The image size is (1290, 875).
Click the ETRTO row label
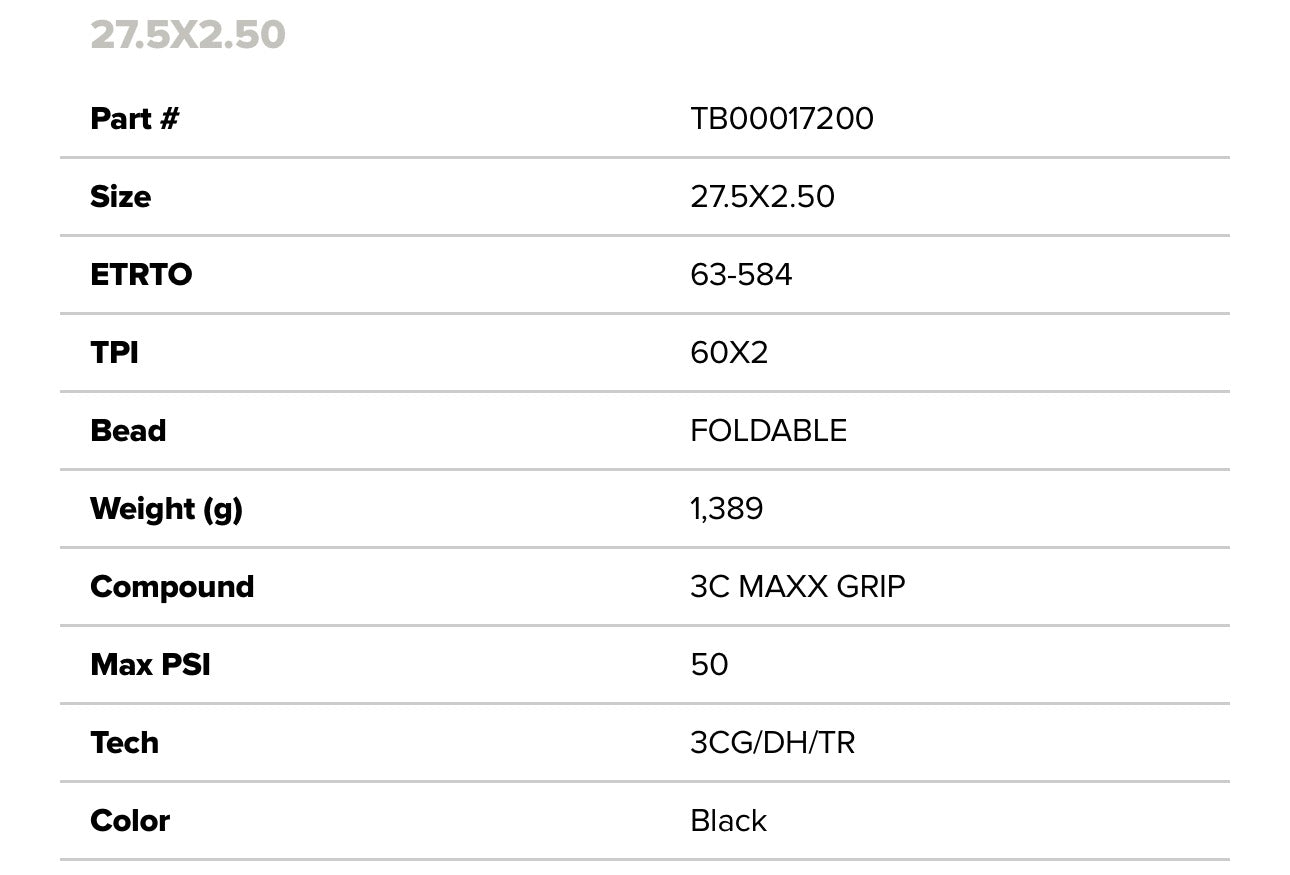(141, 275)
